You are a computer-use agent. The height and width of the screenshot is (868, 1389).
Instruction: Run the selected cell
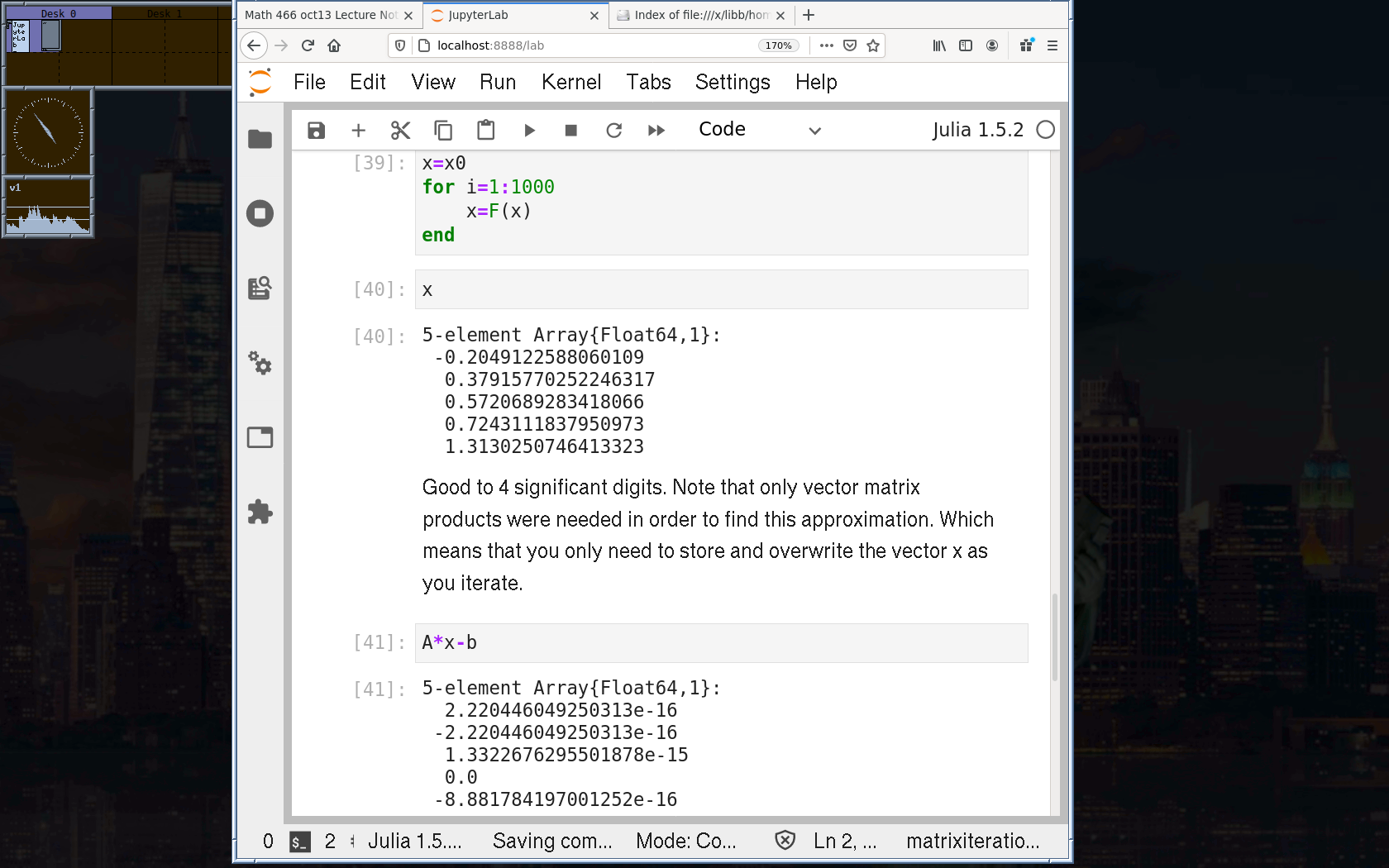(x=529, y=131)
